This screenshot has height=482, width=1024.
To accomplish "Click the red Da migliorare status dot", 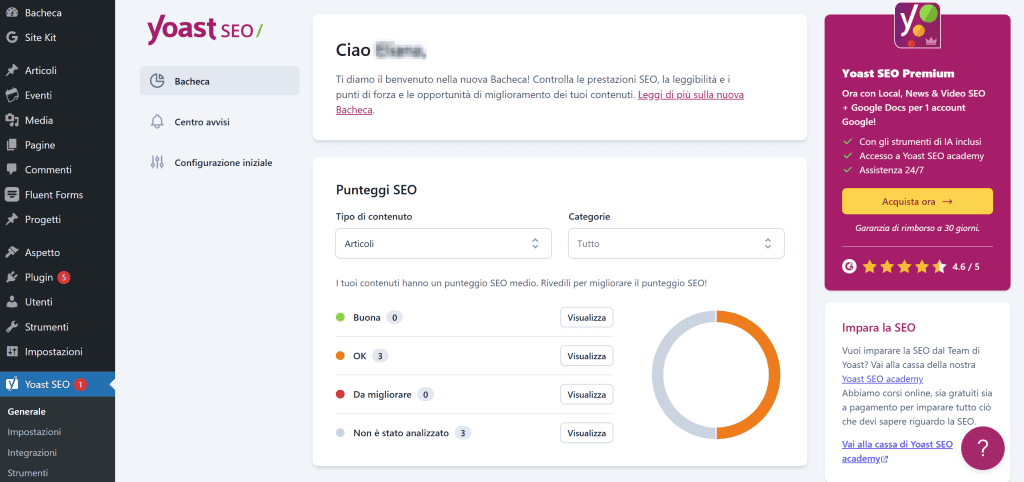I will 340,394.
